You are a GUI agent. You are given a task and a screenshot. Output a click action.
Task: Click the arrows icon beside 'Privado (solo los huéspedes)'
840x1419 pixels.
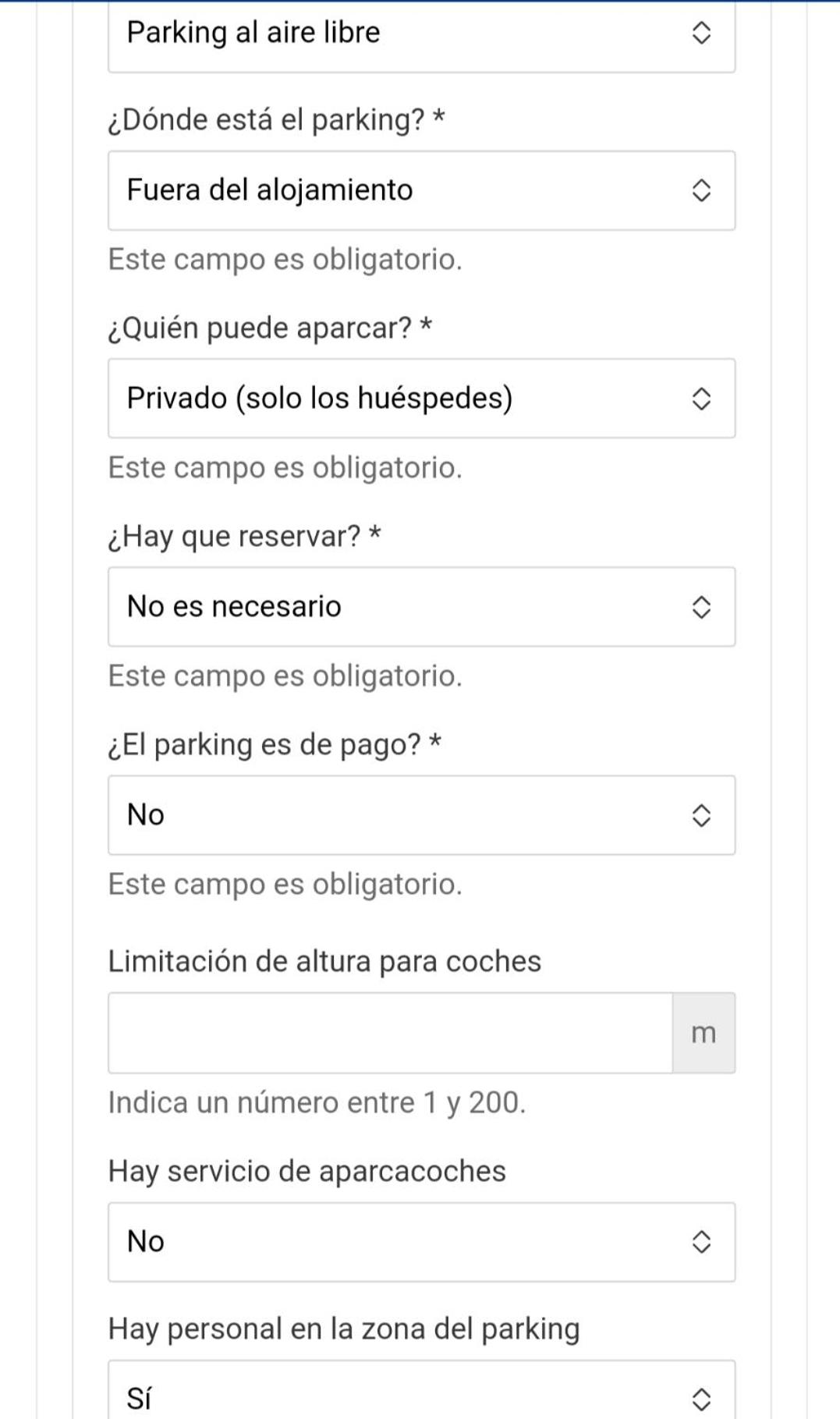tap(701, 399)
